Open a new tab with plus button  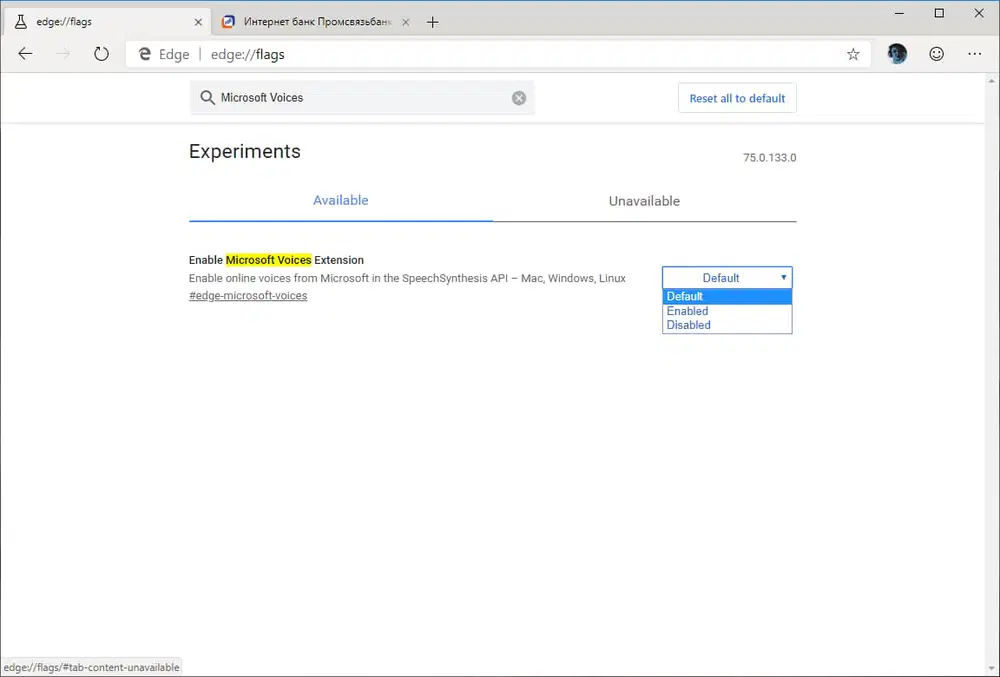coord(433,22)
